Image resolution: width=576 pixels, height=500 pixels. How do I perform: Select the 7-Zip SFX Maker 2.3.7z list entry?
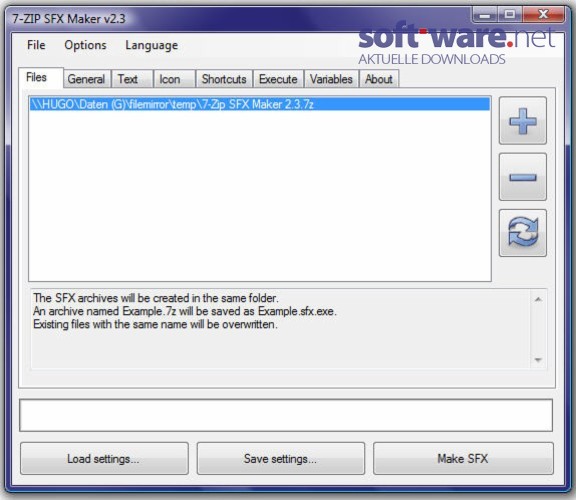pos(260,104)
